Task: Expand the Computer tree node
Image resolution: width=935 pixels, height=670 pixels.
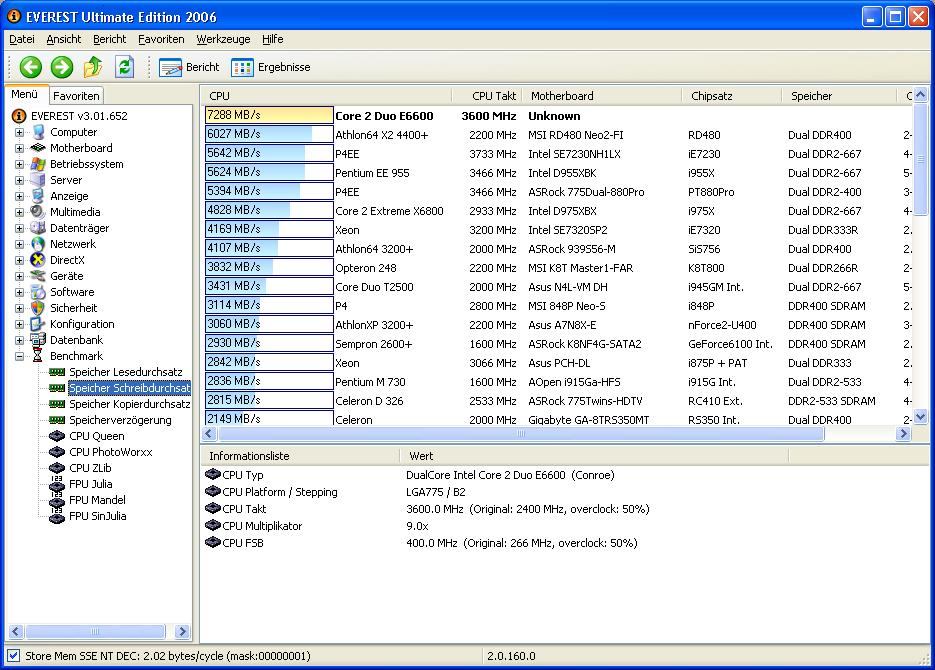Action: pos(20,132)
